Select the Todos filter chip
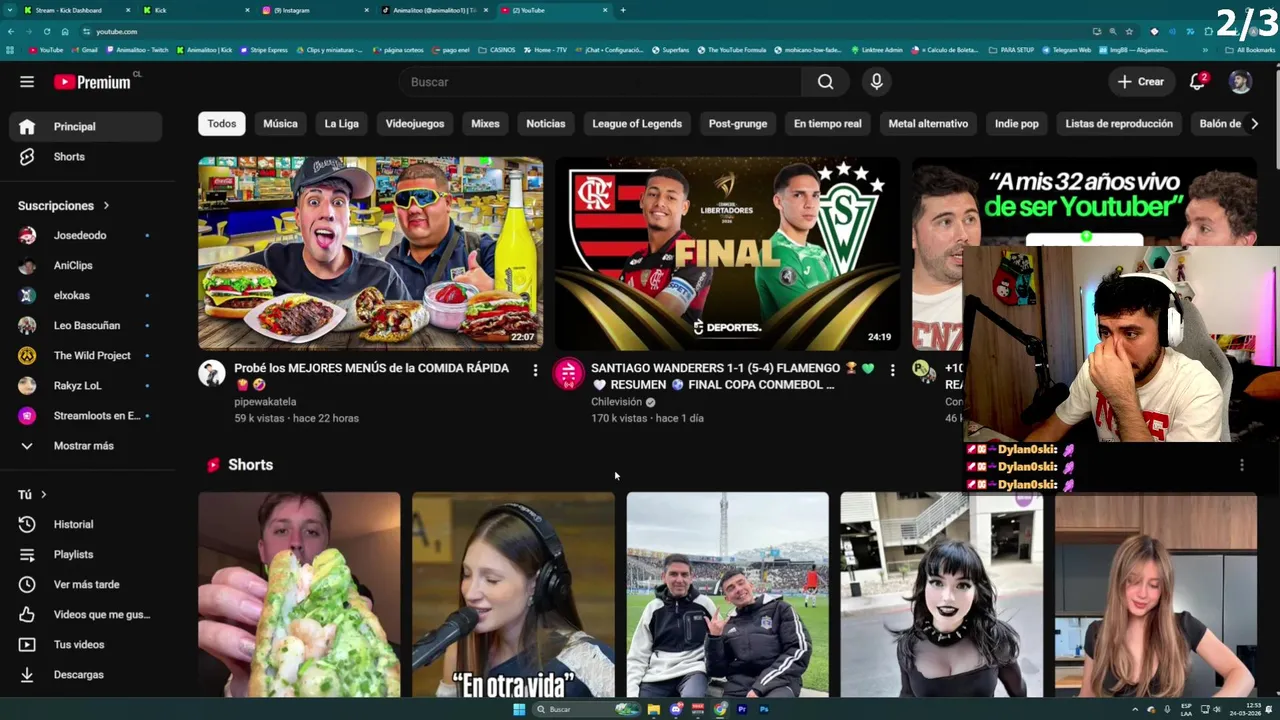Image resolution: width=1280 pixels, height=720 pixels. (222, 124)
